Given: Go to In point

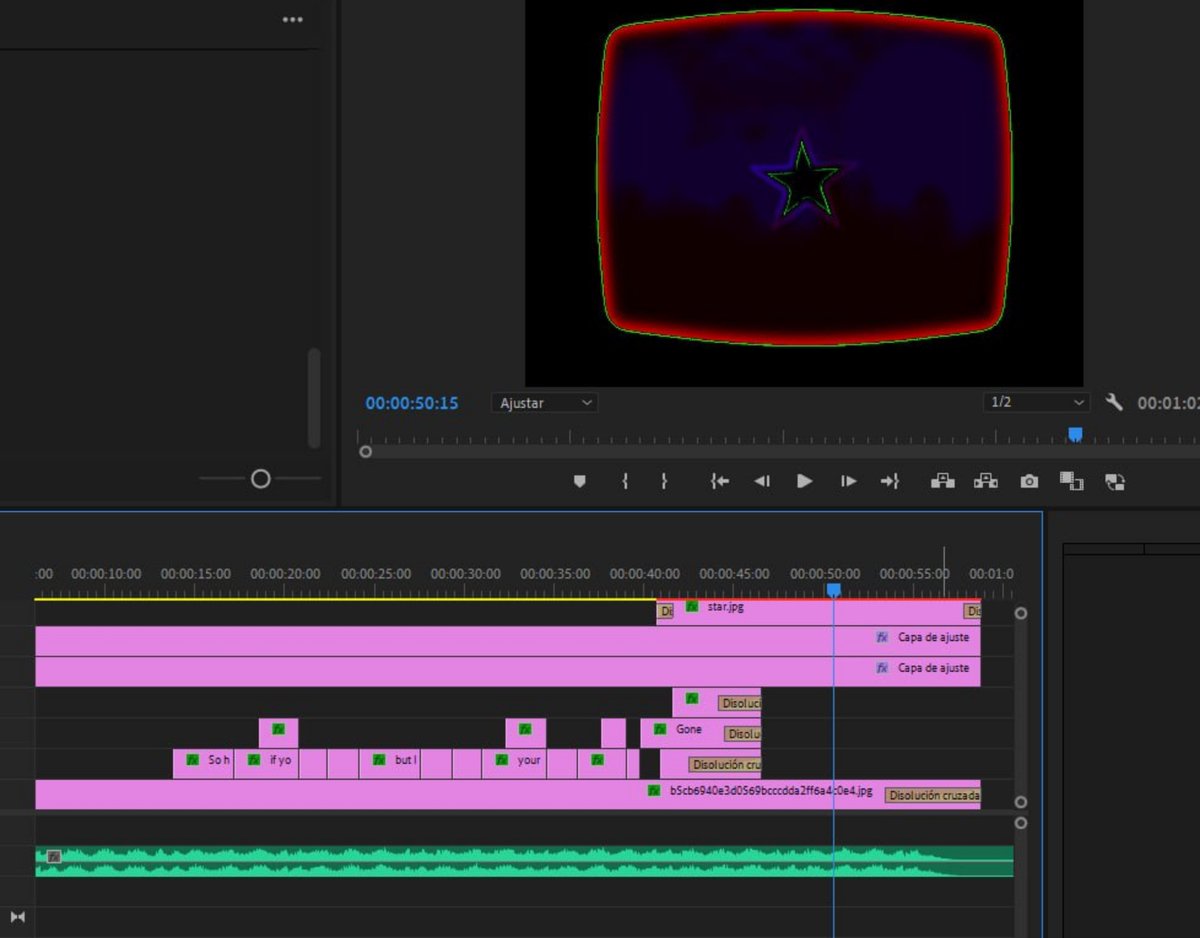Looking at the screenshot, I should click(720, 481).
